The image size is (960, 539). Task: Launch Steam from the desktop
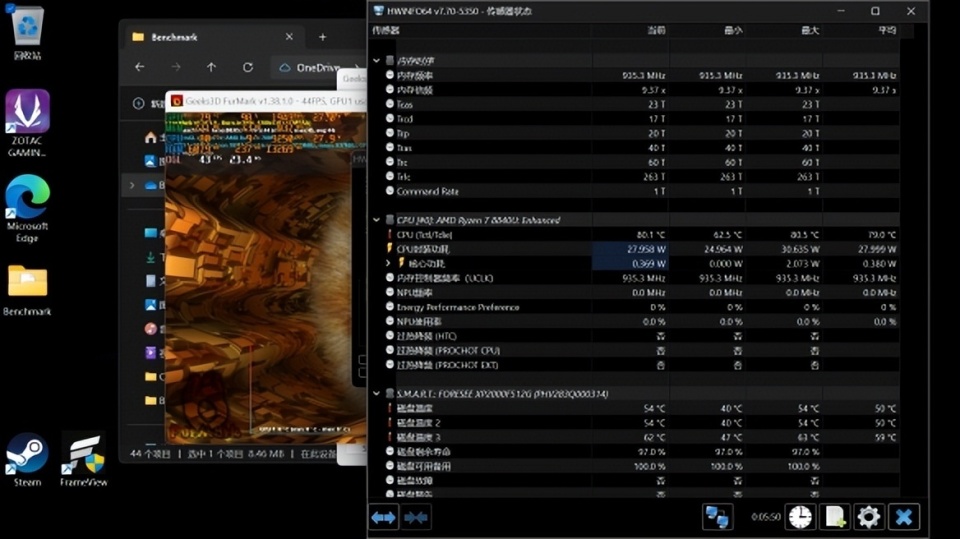[27, 459]
